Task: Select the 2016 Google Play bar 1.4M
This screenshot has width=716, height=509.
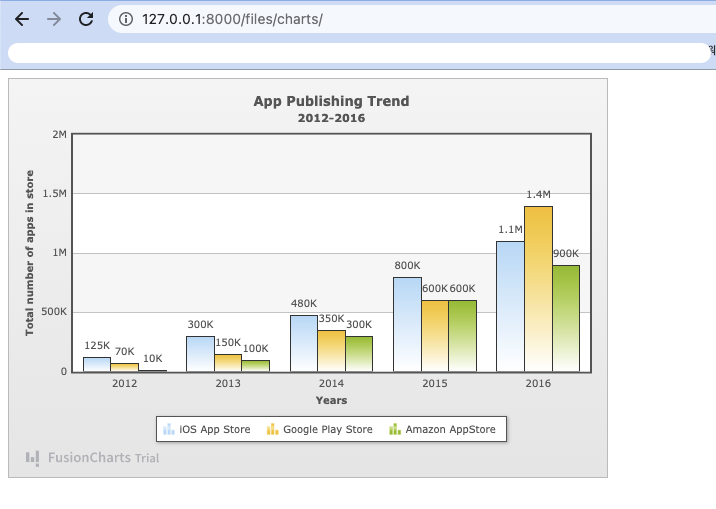Action: 538,289
